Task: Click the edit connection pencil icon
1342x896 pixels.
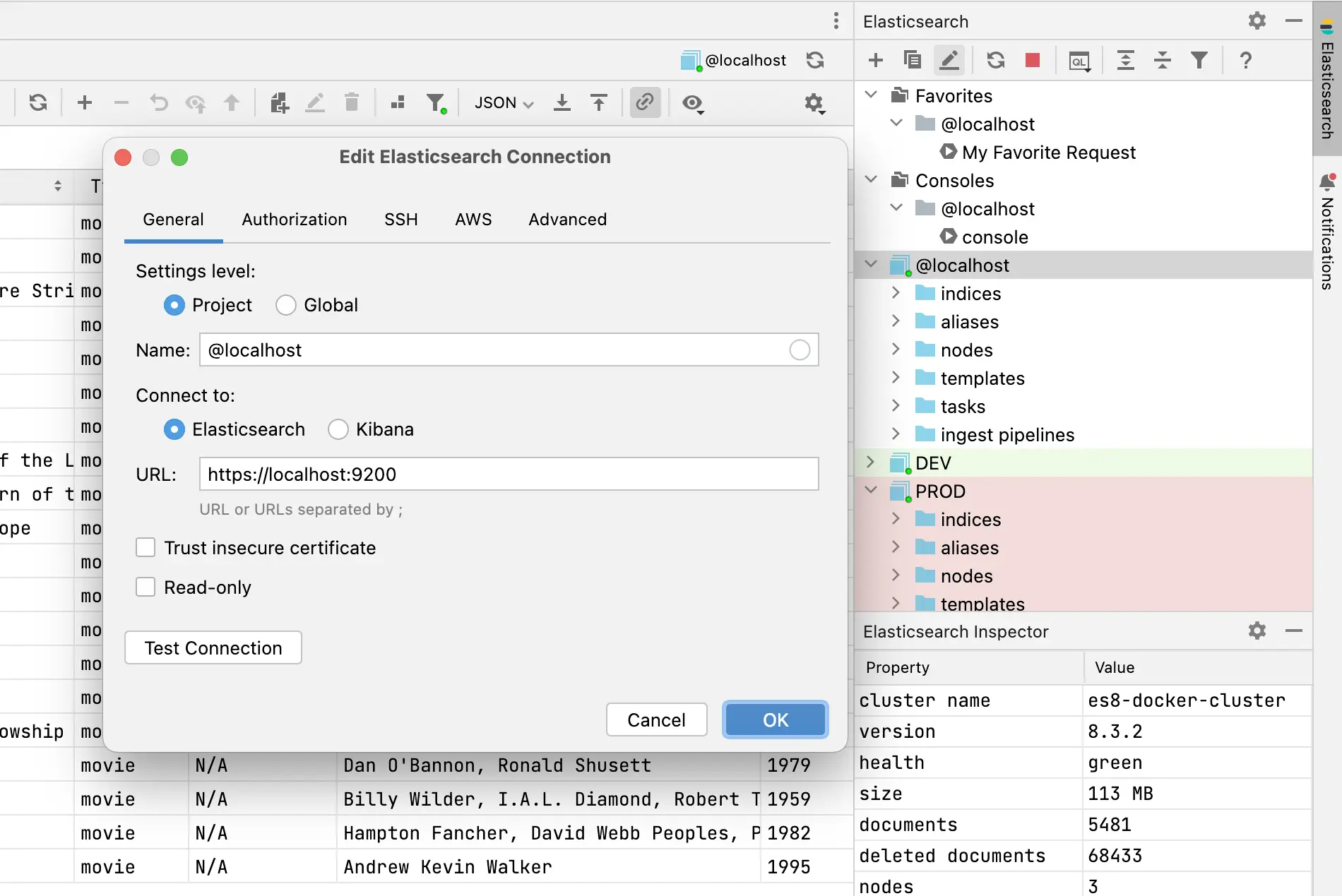Action: coord(949,61)
